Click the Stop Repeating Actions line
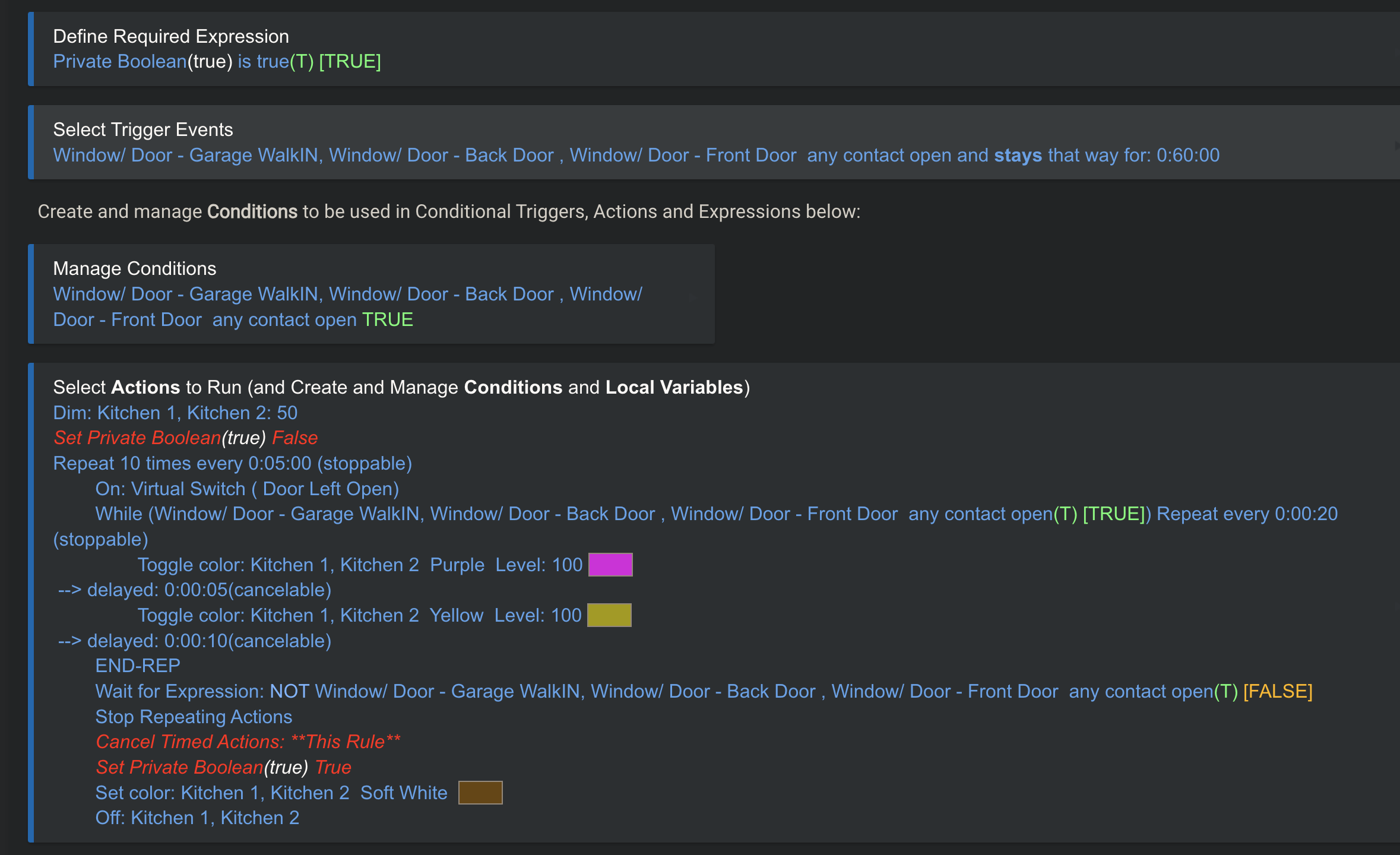This screenshot has width=1400, height=855. pyautogui.click(x=194, y=717)
